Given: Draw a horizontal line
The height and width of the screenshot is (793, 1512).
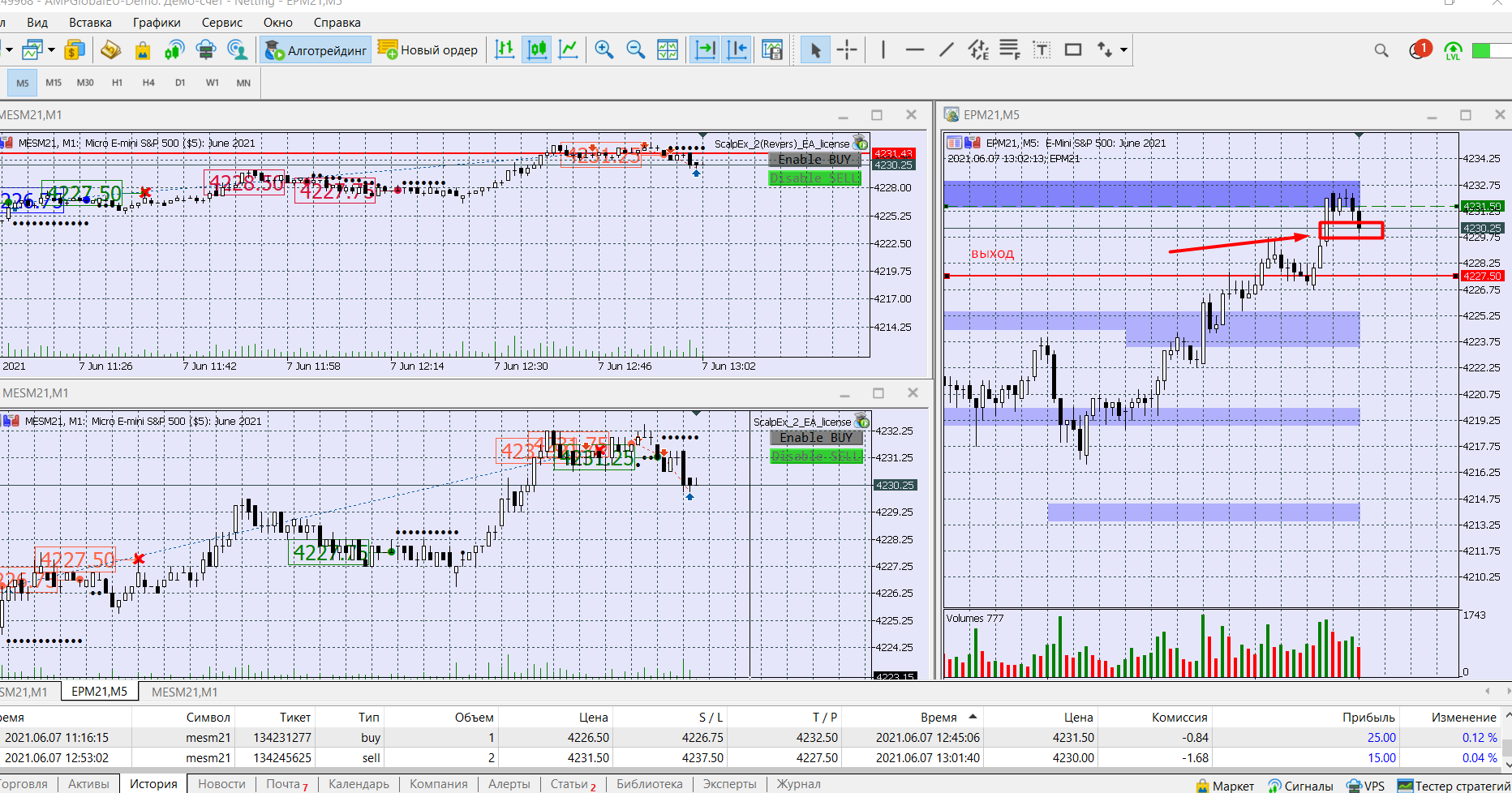Looking at the screenshot, I should pos(915,50).
